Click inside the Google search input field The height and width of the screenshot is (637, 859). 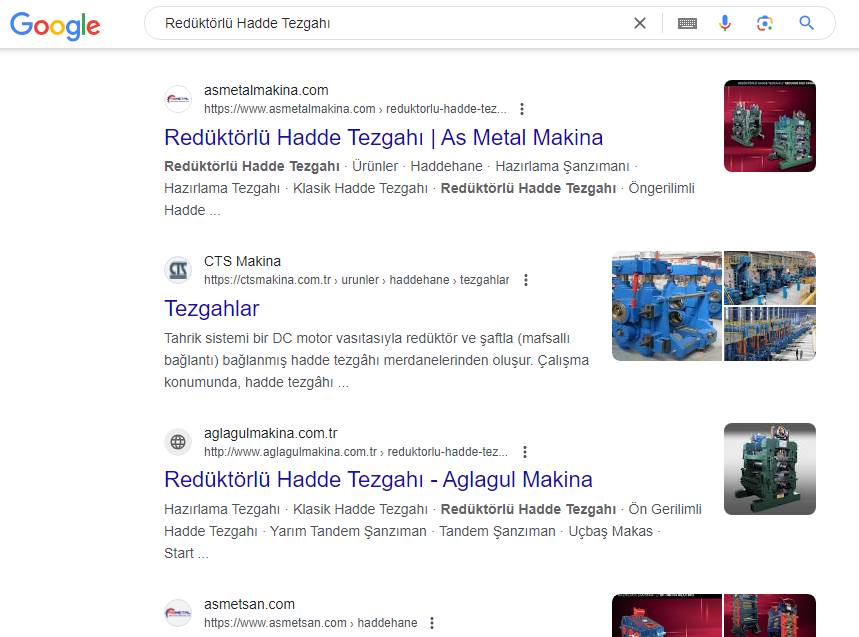click(390, 23)
